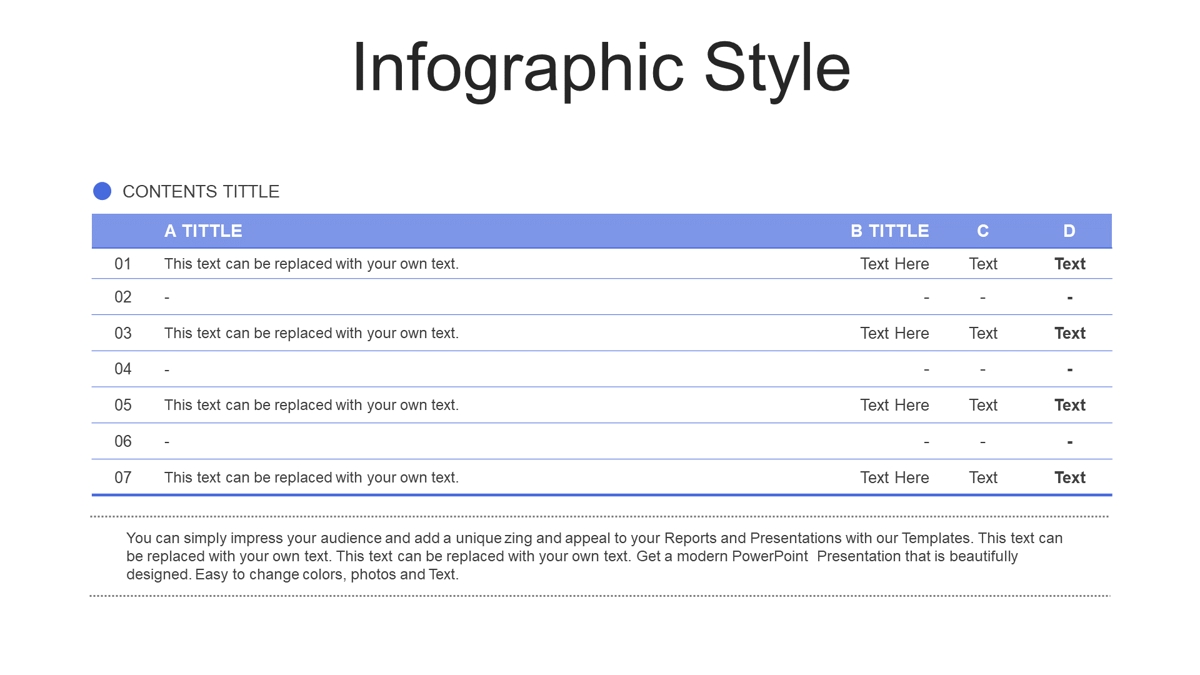
Task: Select bold 'Text' in row 07 column D
Action: point(1070,477)
